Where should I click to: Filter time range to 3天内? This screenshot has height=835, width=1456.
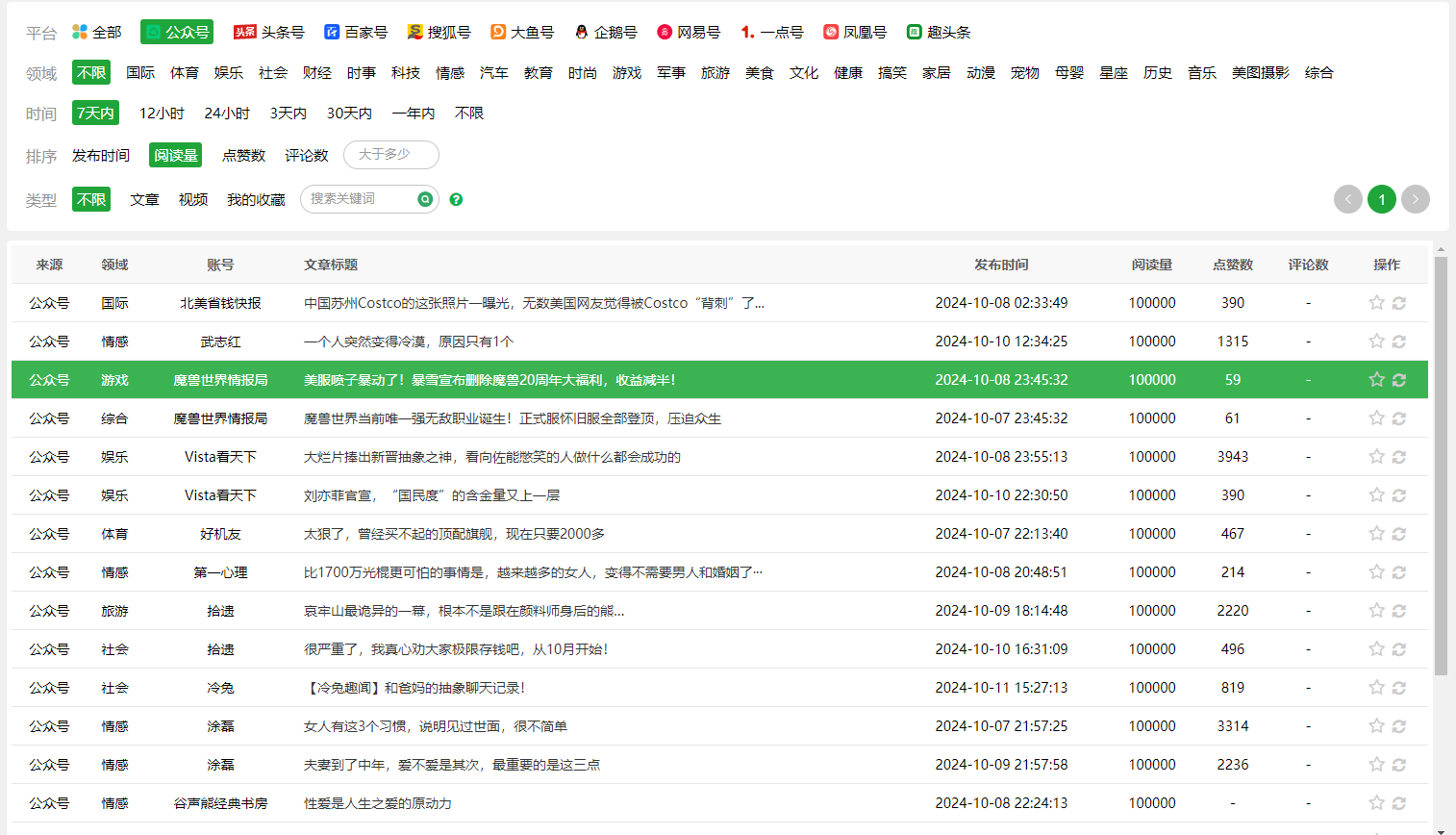(289, 113)
